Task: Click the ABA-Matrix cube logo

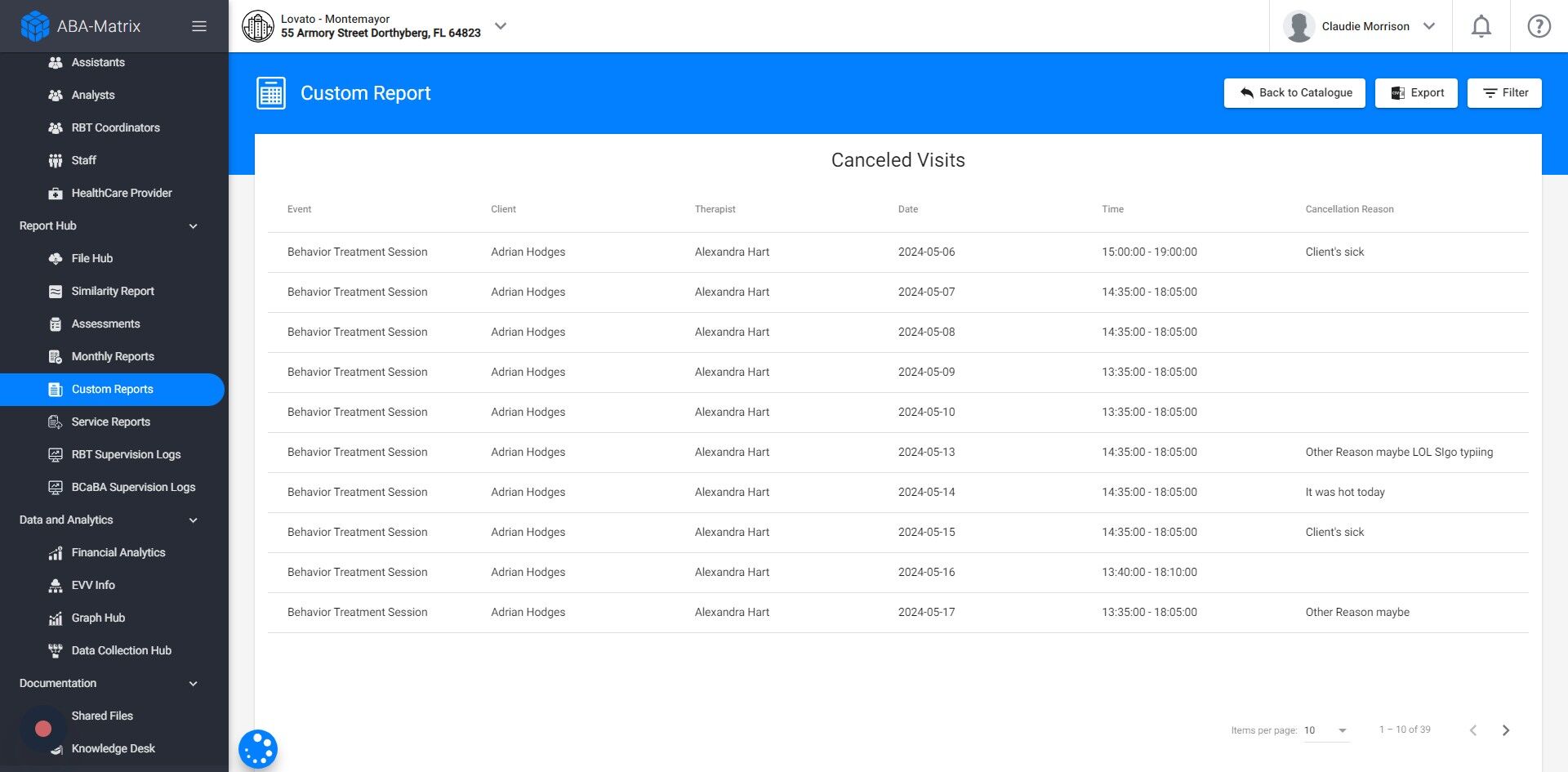Action: 34,26
